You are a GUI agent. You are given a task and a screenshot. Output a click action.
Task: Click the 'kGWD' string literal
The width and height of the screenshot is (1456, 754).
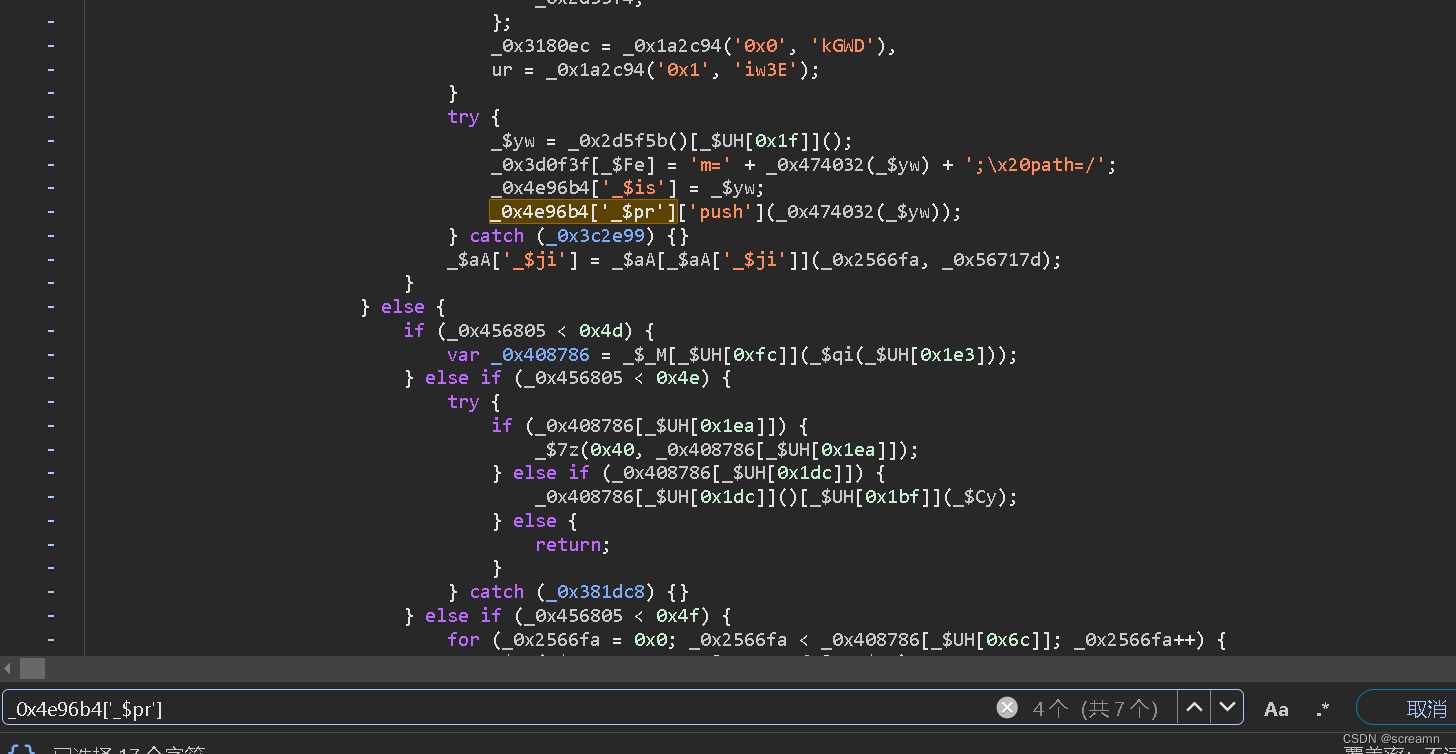coord(842,46)
